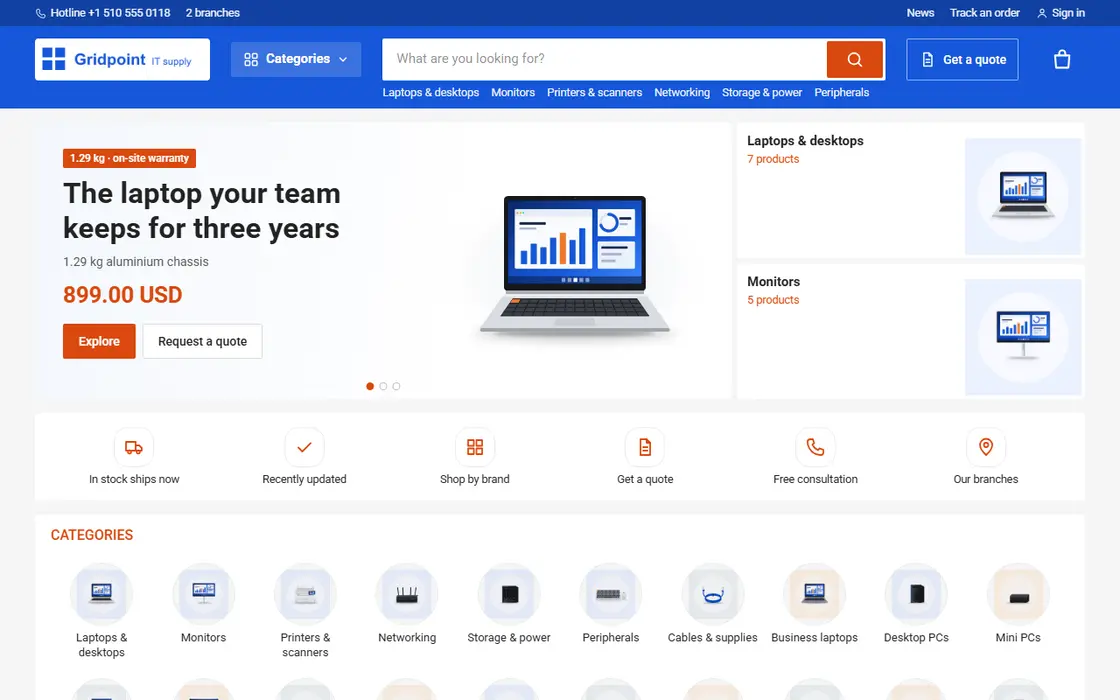The width and height of the screenshot is (1120, 700).
Task: Open Storage & power in the header nav
Action: (762, 92)
